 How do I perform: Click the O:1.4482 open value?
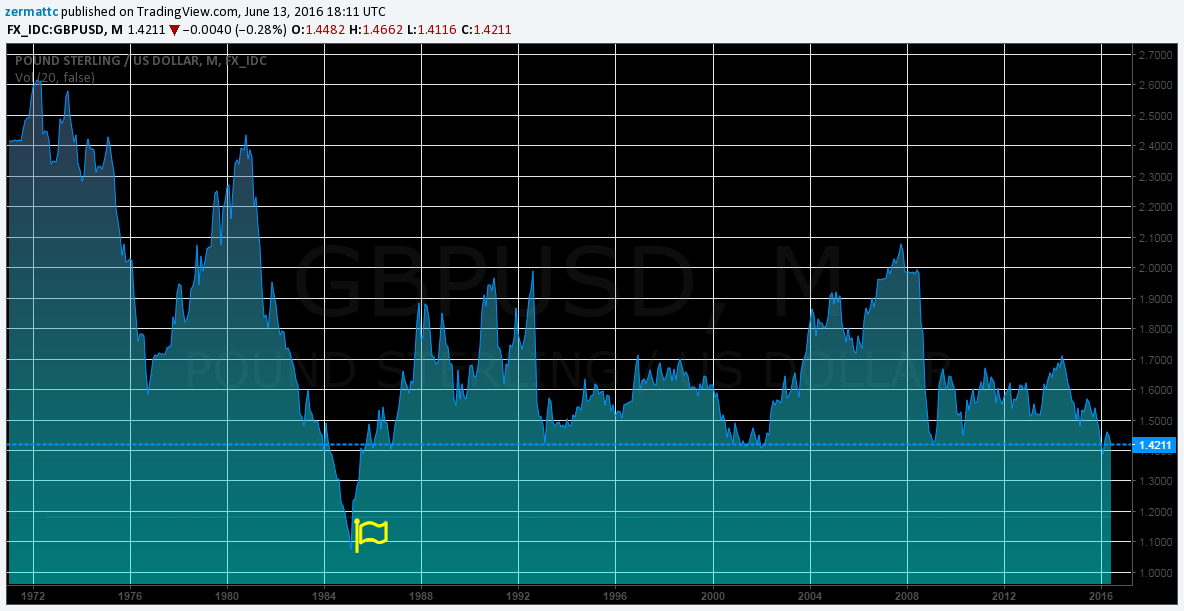pyautogui.click(x=318, y=31)
